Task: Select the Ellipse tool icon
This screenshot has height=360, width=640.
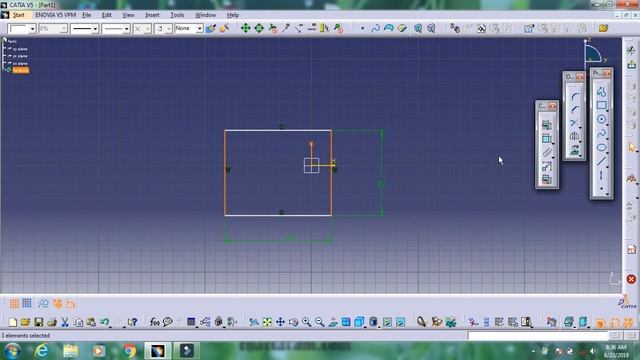Action: 601,147
